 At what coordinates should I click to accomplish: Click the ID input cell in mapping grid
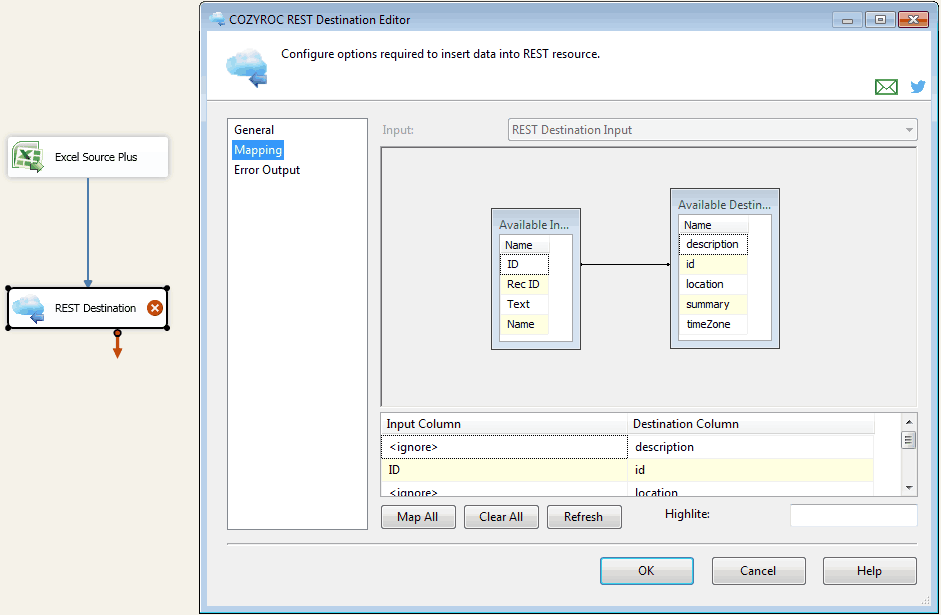coord(504,470)
